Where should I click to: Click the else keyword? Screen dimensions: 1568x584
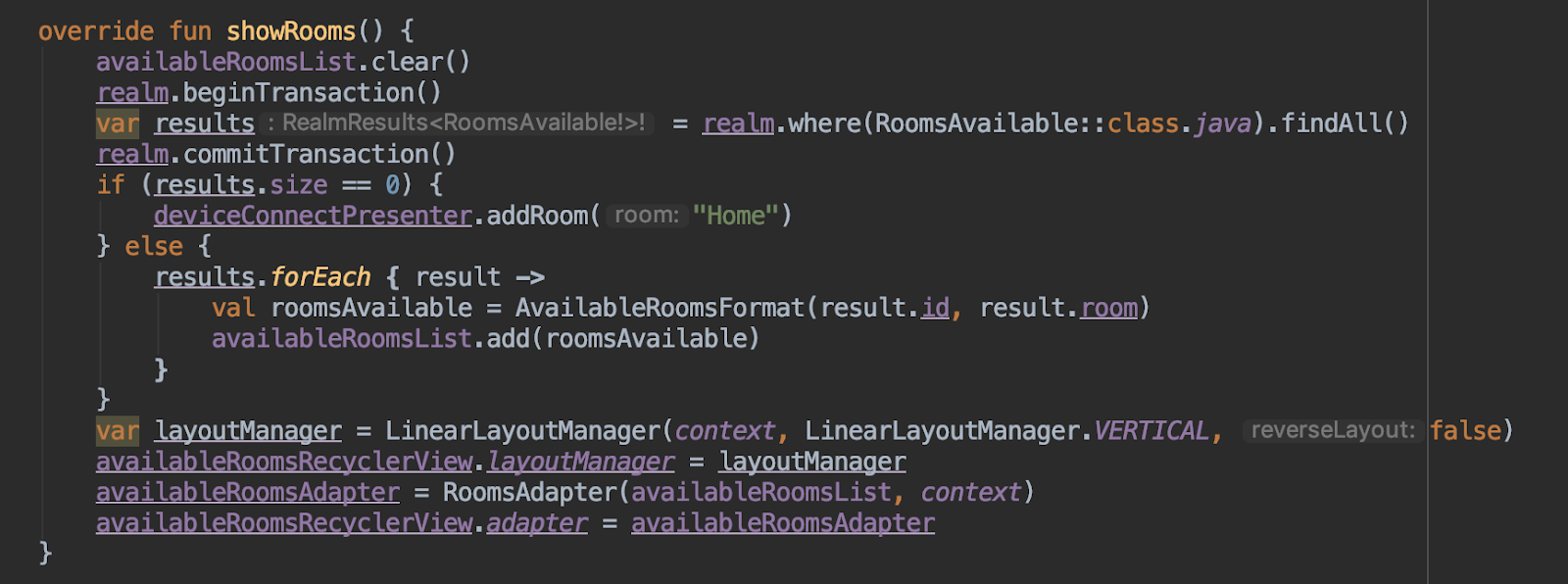point(154,246)
